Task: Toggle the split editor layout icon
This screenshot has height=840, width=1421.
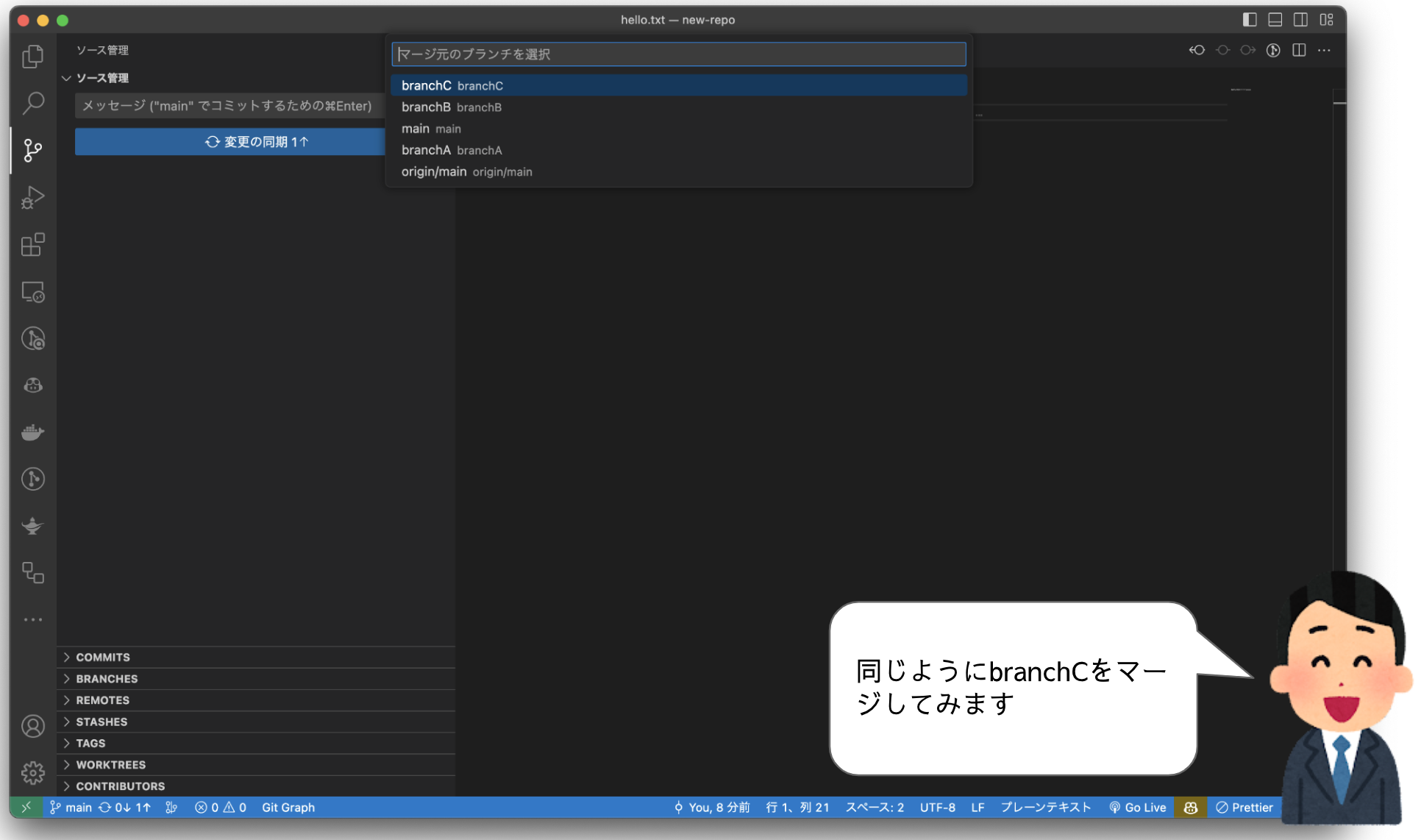Action: coord(1299,50)
